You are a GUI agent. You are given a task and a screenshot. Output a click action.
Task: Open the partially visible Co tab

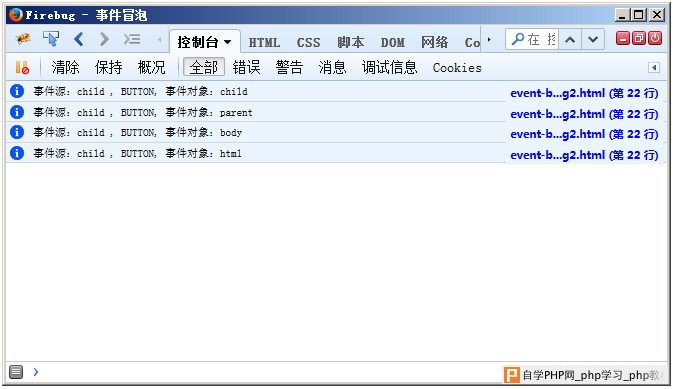pos(472,43)
